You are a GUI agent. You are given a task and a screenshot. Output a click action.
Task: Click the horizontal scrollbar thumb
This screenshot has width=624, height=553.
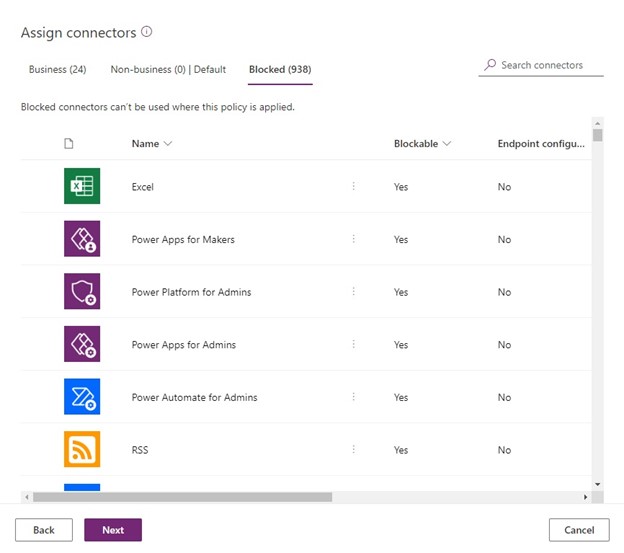[x=182, y=497]
